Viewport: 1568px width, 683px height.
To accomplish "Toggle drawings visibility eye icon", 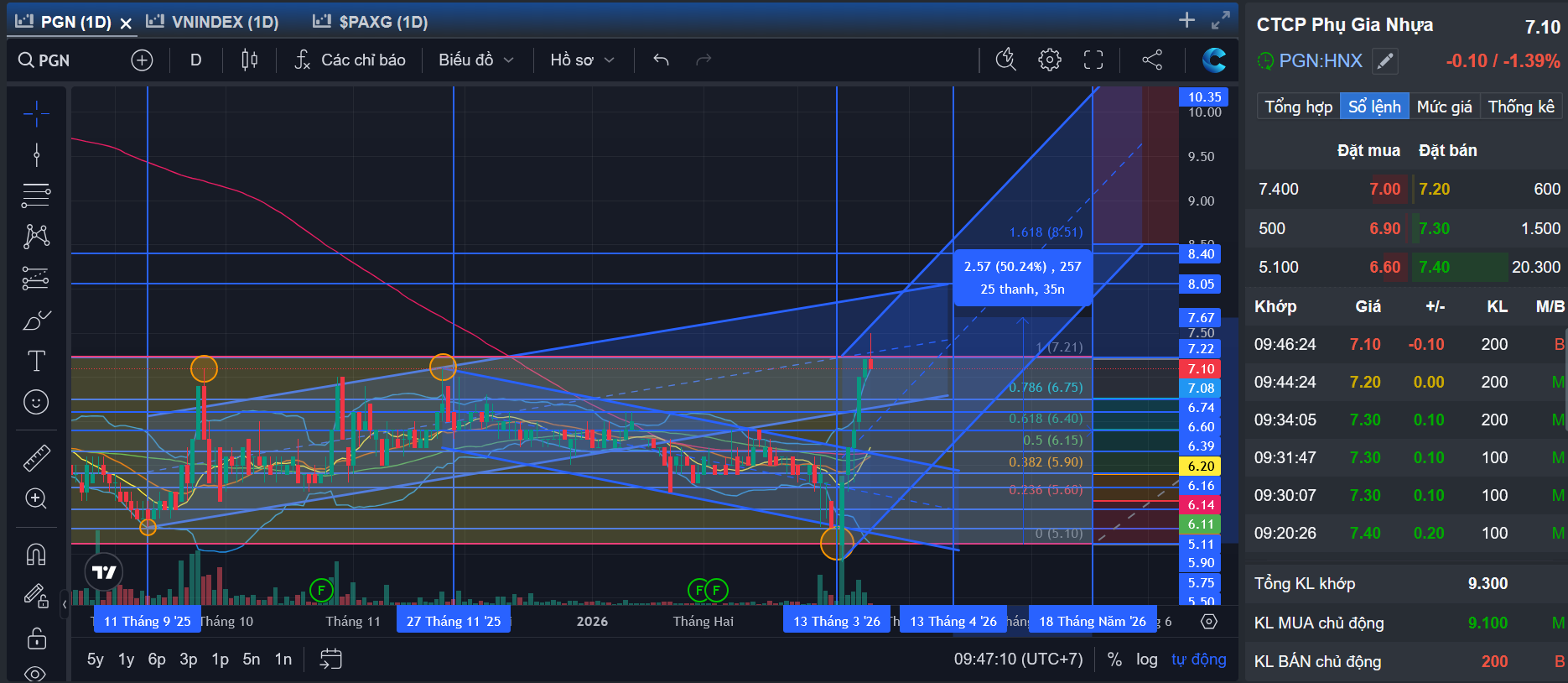I will click(36, 673).
